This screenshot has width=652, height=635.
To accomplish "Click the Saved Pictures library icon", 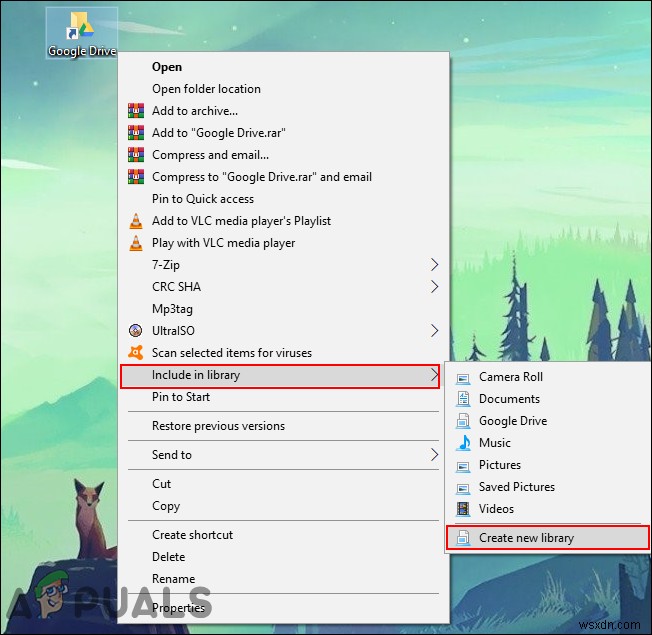I will point(463,488).
